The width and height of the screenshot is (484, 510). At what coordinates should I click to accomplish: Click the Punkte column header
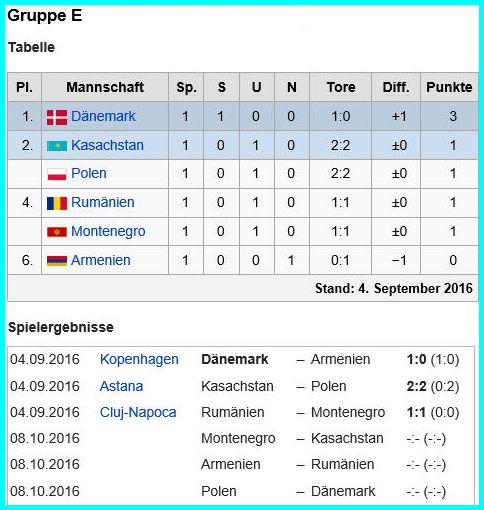[449, 87]
